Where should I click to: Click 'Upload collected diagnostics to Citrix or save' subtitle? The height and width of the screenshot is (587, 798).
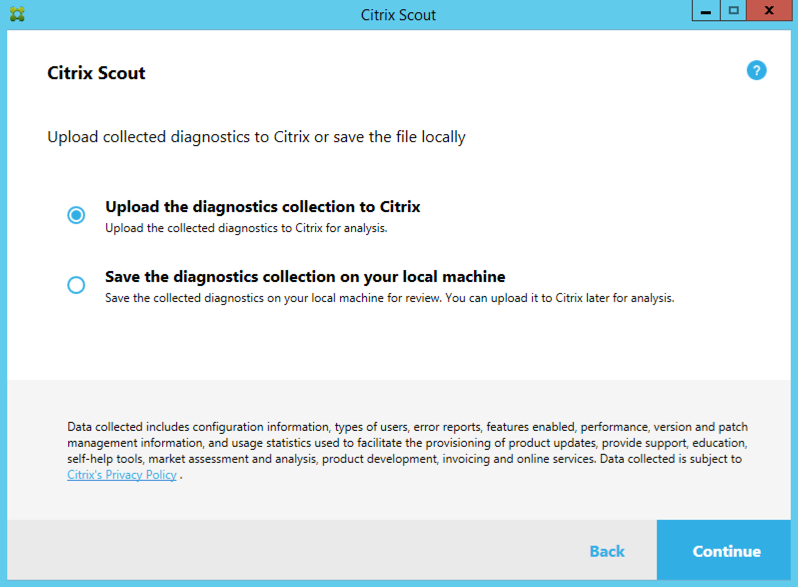click(x=256, y=137)
